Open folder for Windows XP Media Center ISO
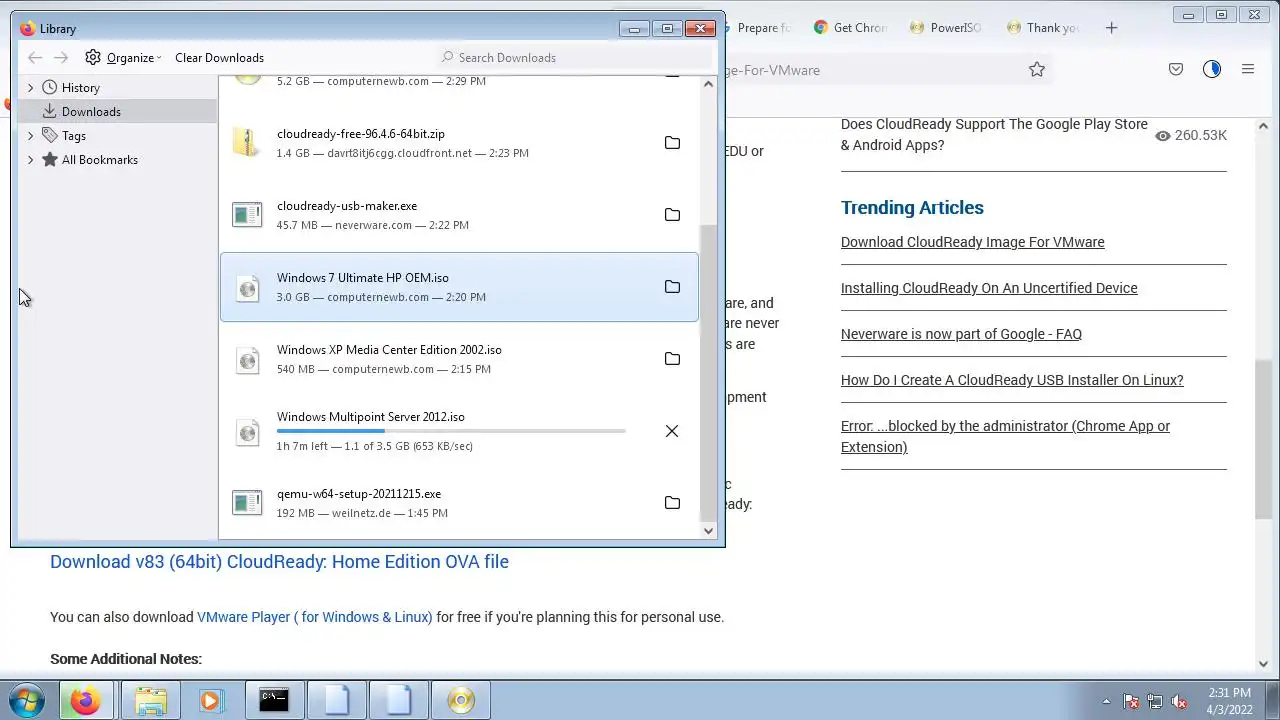 click(672, 359)
